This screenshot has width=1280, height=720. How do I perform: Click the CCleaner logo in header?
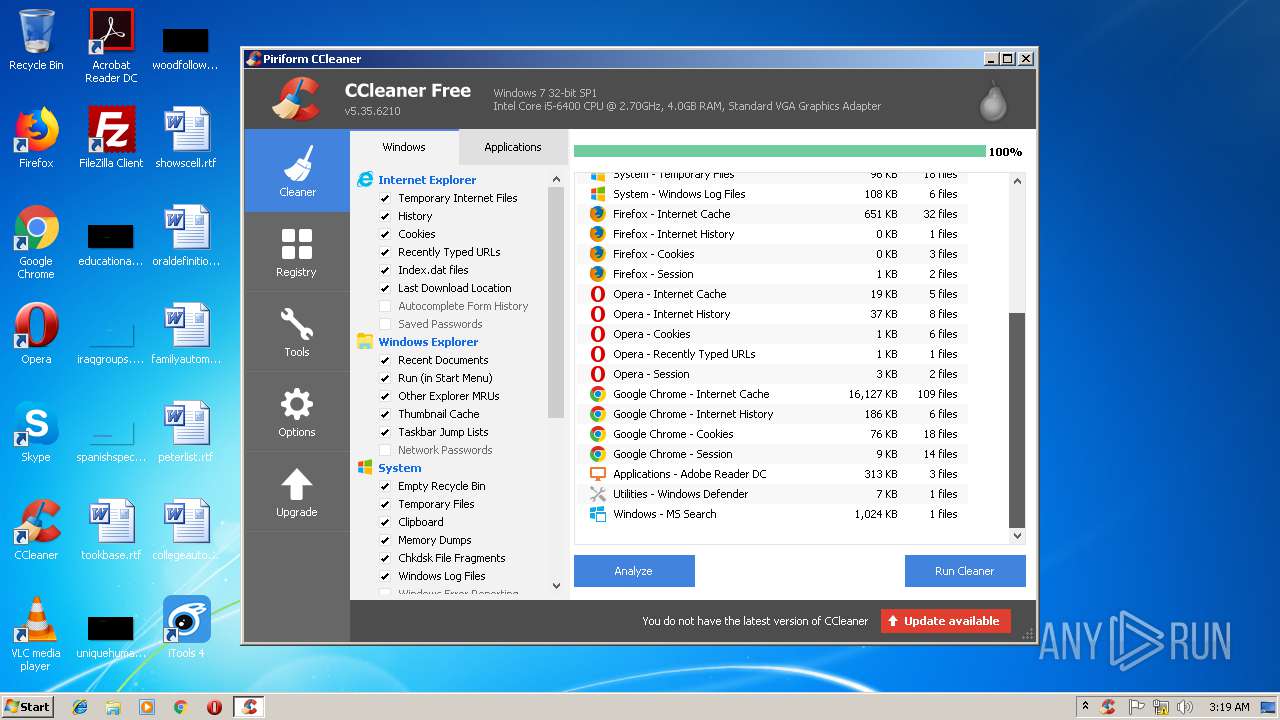(296, 98)
